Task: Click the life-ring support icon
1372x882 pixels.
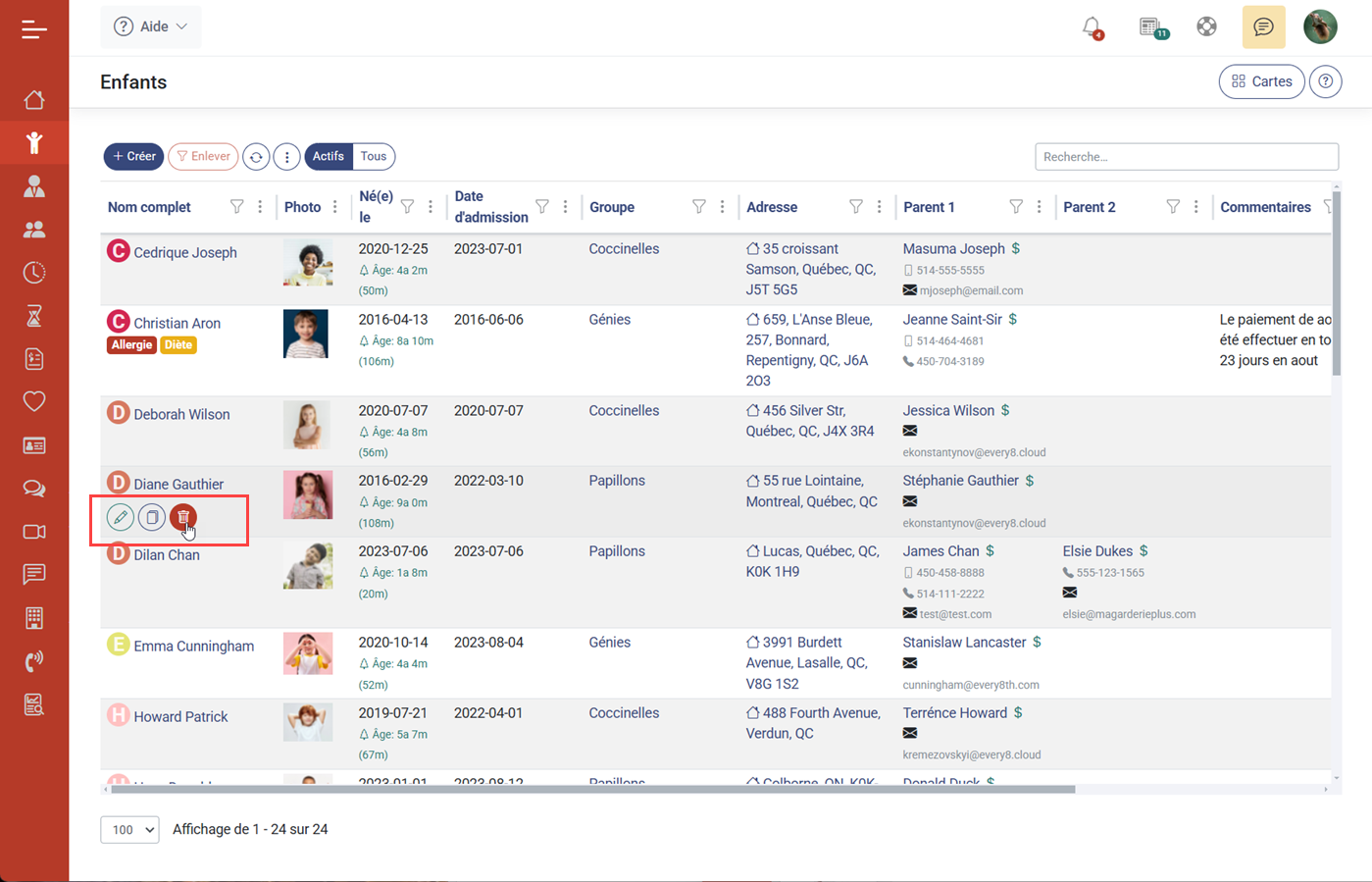Action: coord(1206,27)
